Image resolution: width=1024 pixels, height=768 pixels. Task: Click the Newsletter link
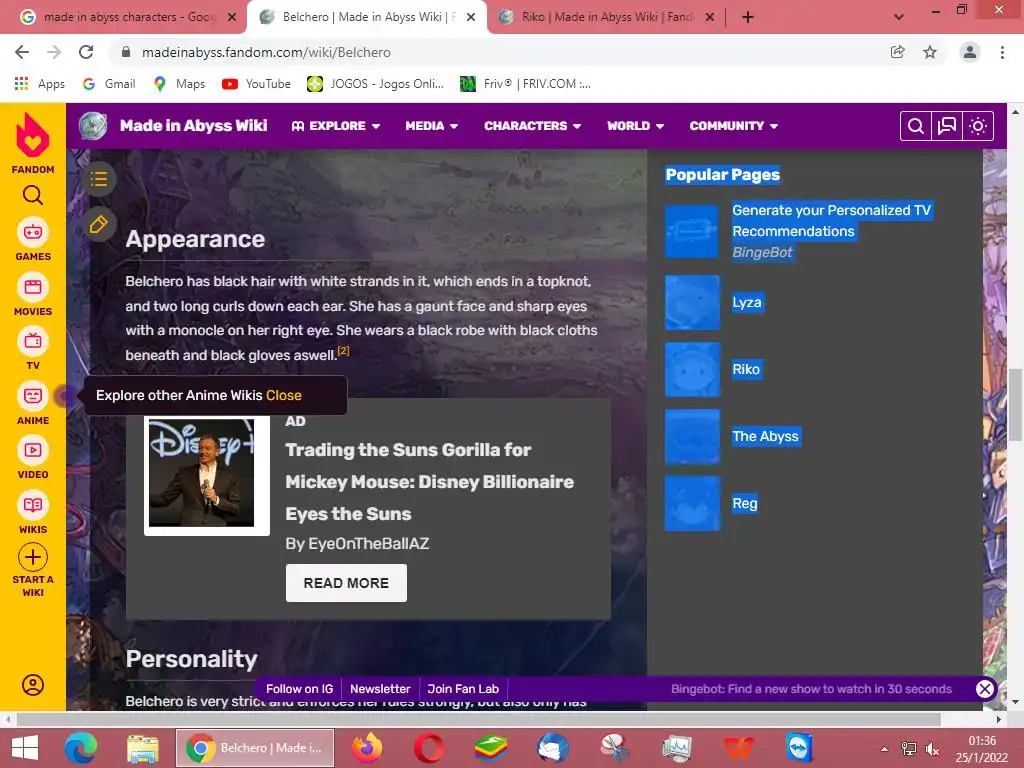point(380,688)
